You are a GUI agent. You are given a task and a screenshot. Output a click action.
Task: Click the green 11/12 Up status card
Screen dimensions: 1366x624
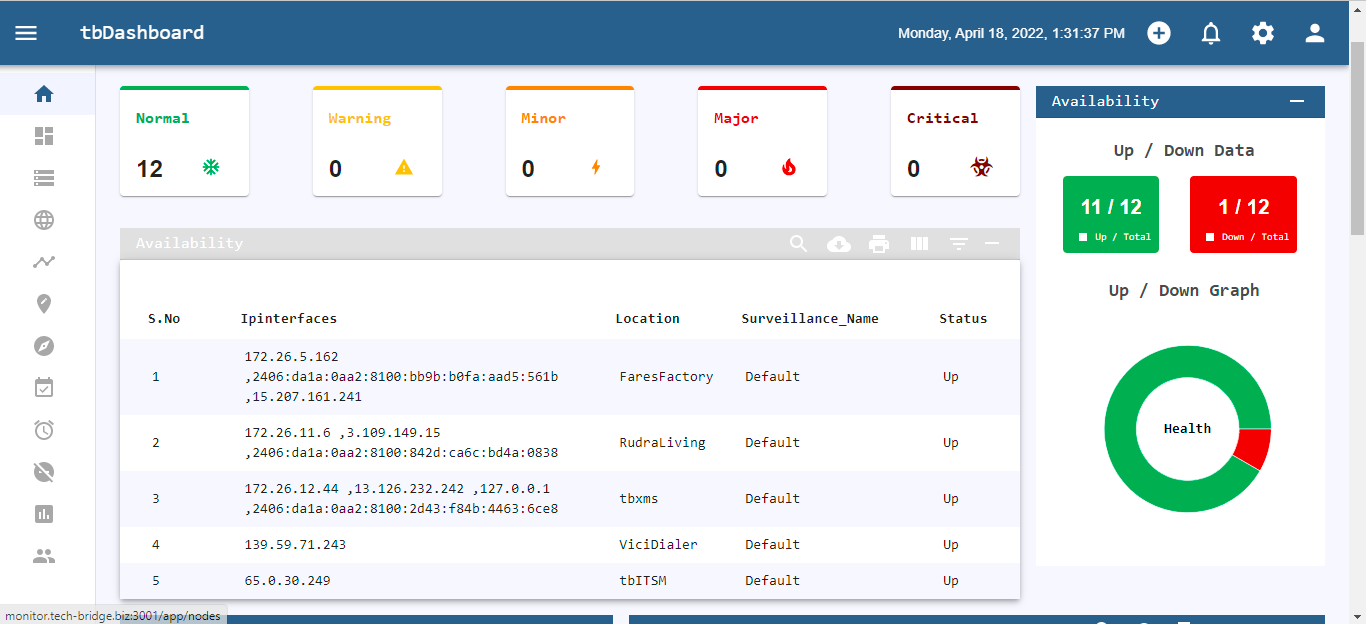(1111, 213)
